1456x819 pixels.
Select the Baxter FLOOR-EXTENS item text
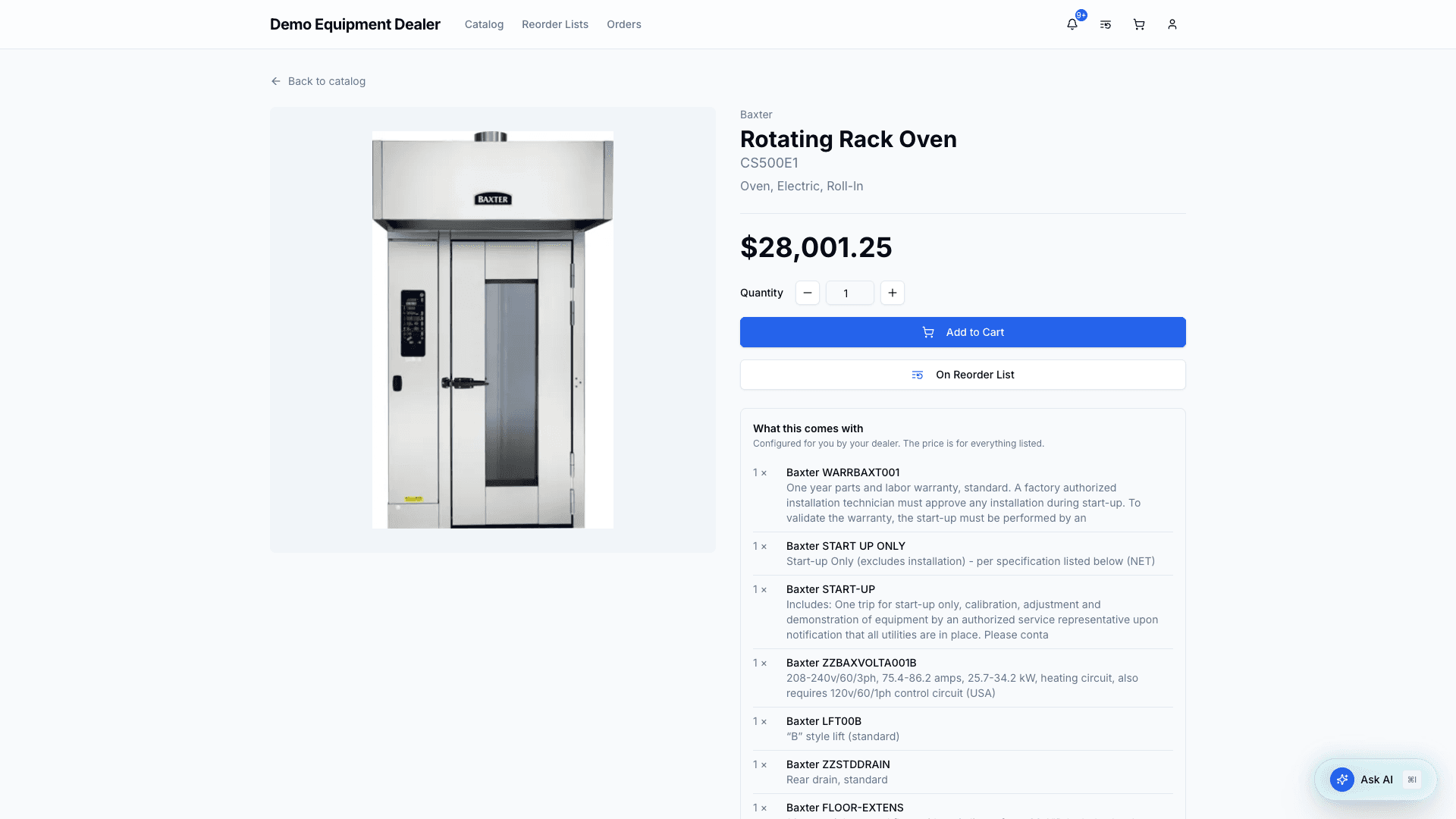[x=845, y=808]
